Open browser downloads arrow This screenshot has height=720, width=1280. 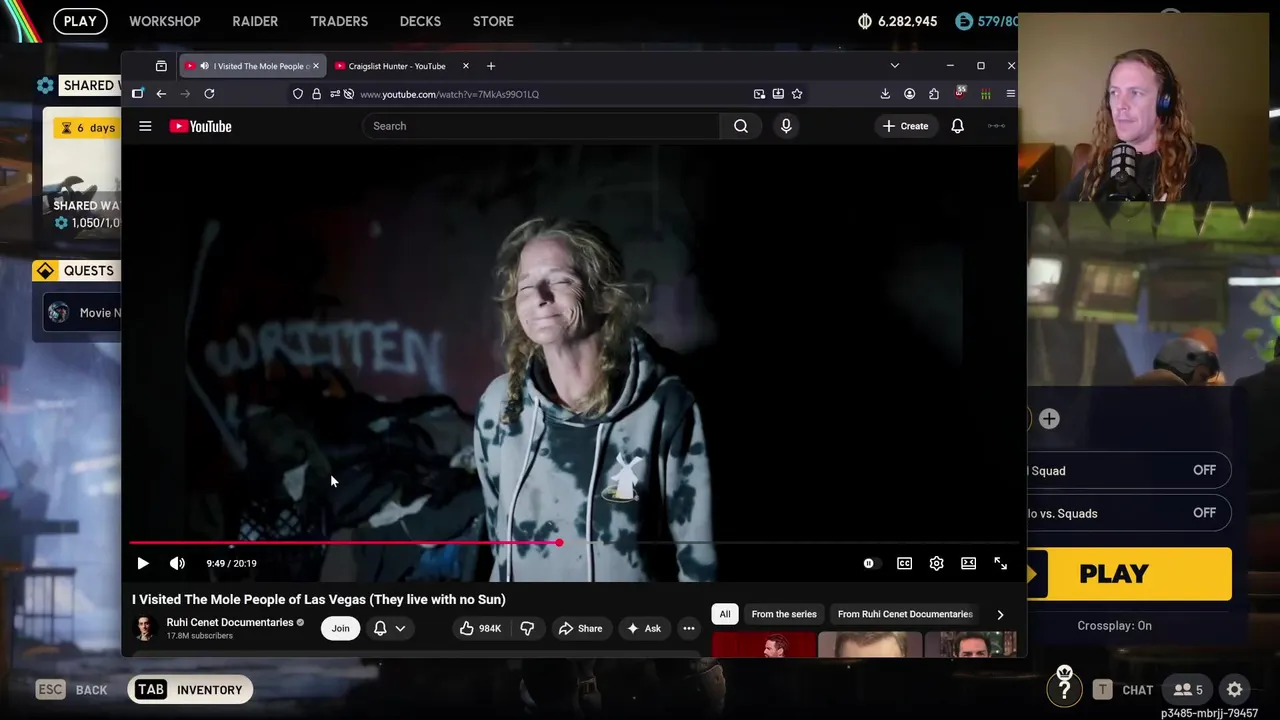pyautogui.click(x=885, y=94)
